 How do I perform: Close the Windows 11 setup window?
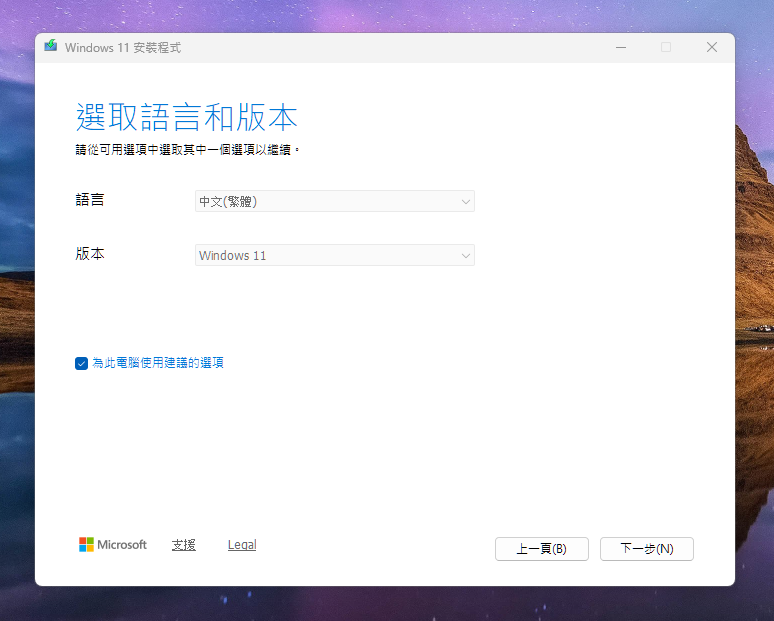click(x=712, y=47)
